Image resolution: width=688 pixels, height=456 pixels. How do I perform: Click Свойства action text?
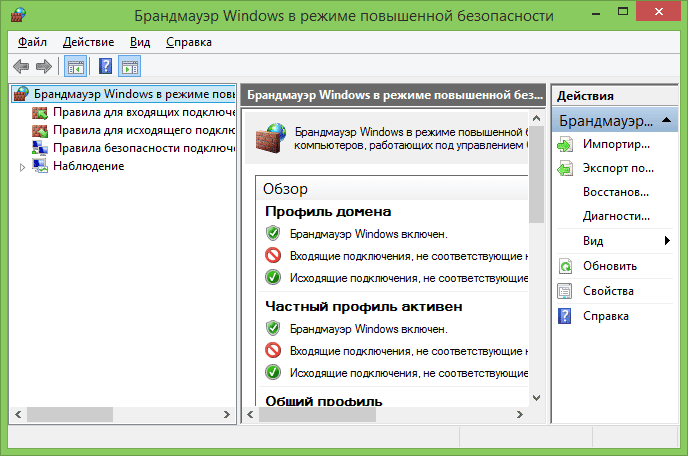click(608, 291)
